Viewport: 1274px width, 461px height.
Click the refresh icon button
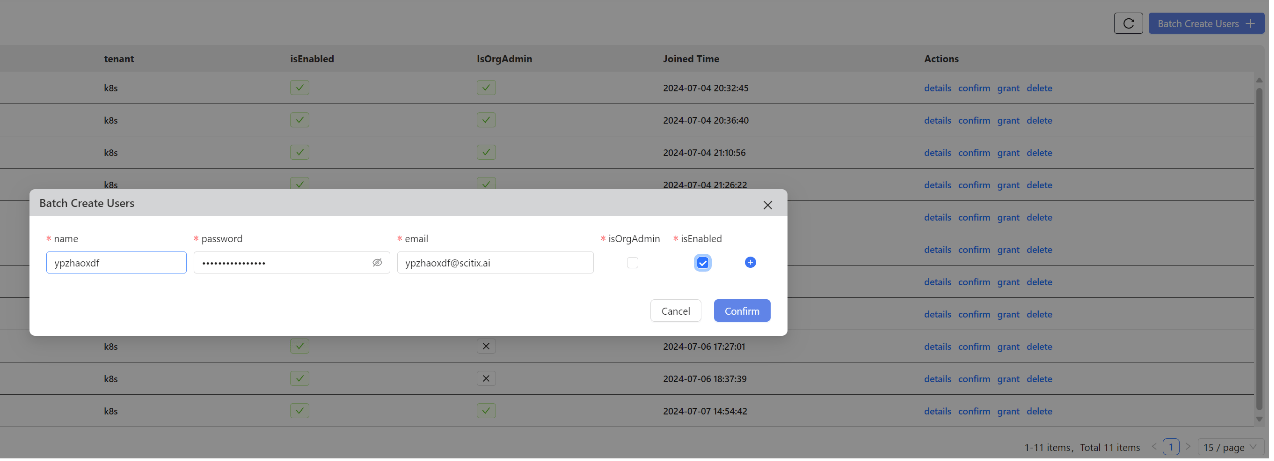pyautogui.click(x=1128, y=23)
